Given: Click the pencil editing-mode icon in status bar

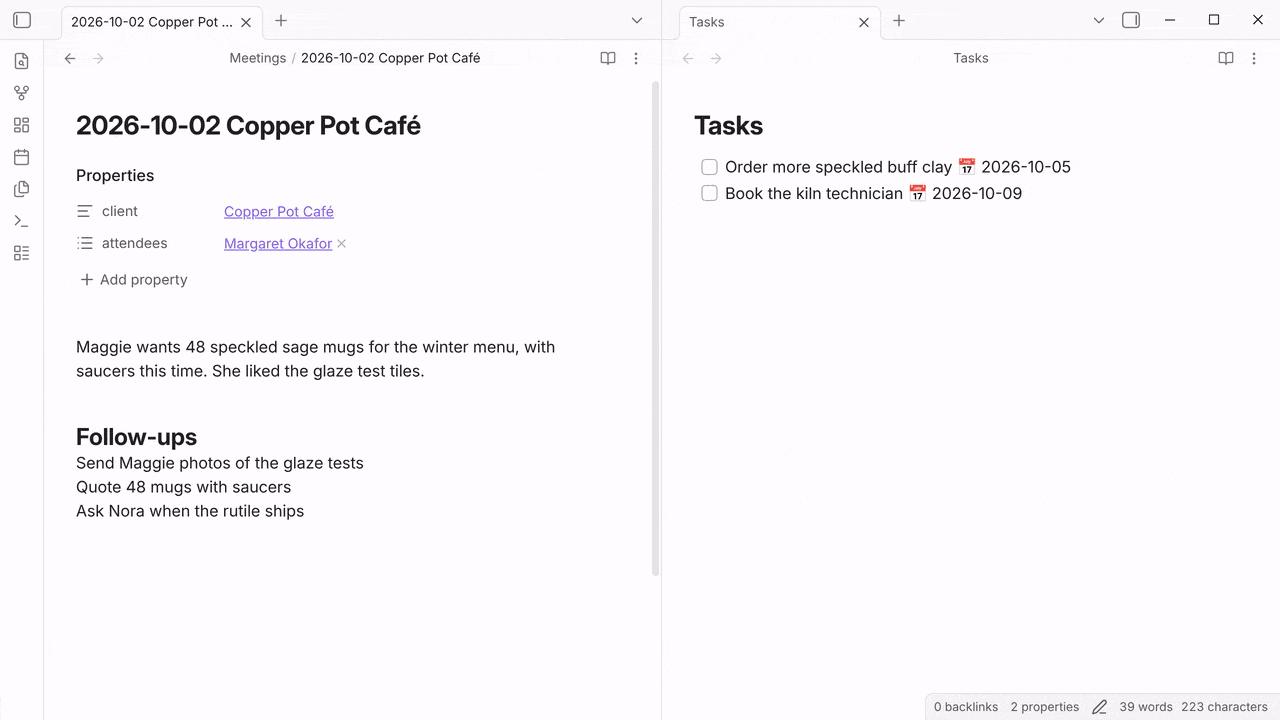Looking at the screenshot, I should (1099, 707).
